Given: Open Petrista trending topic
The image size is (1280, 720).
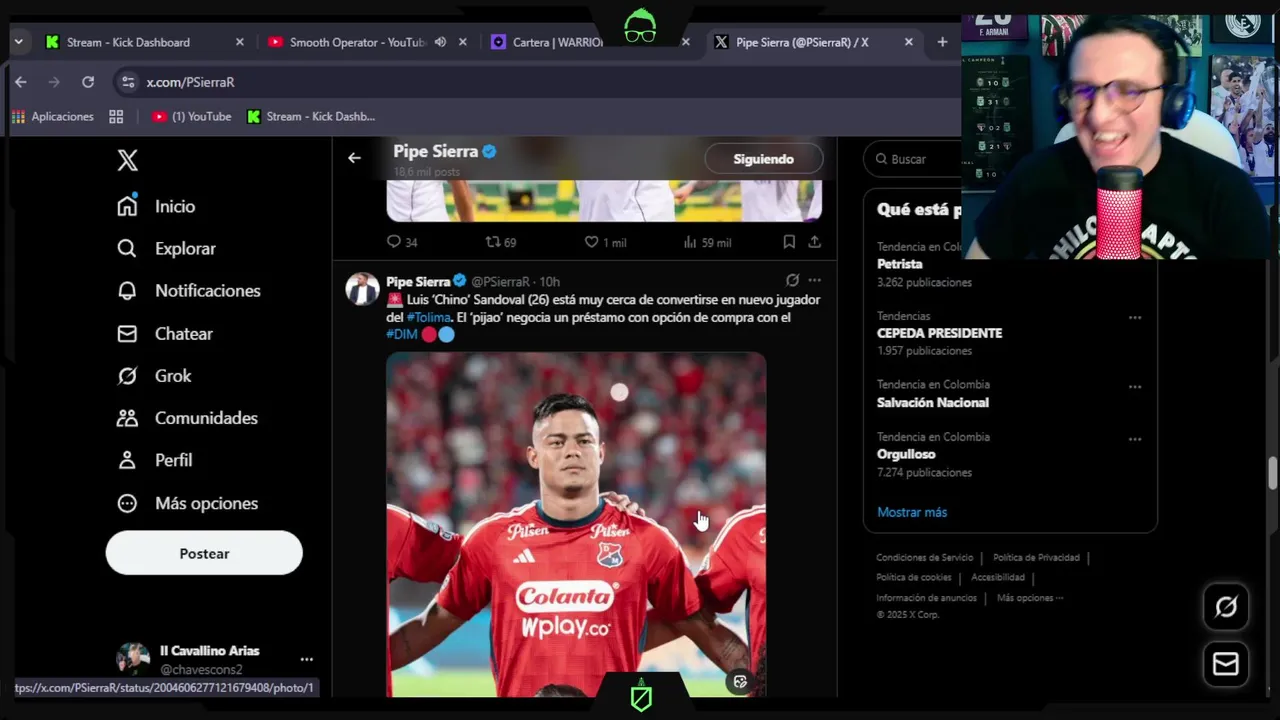Looking at the screenshot, I should [x=900, y=264].
